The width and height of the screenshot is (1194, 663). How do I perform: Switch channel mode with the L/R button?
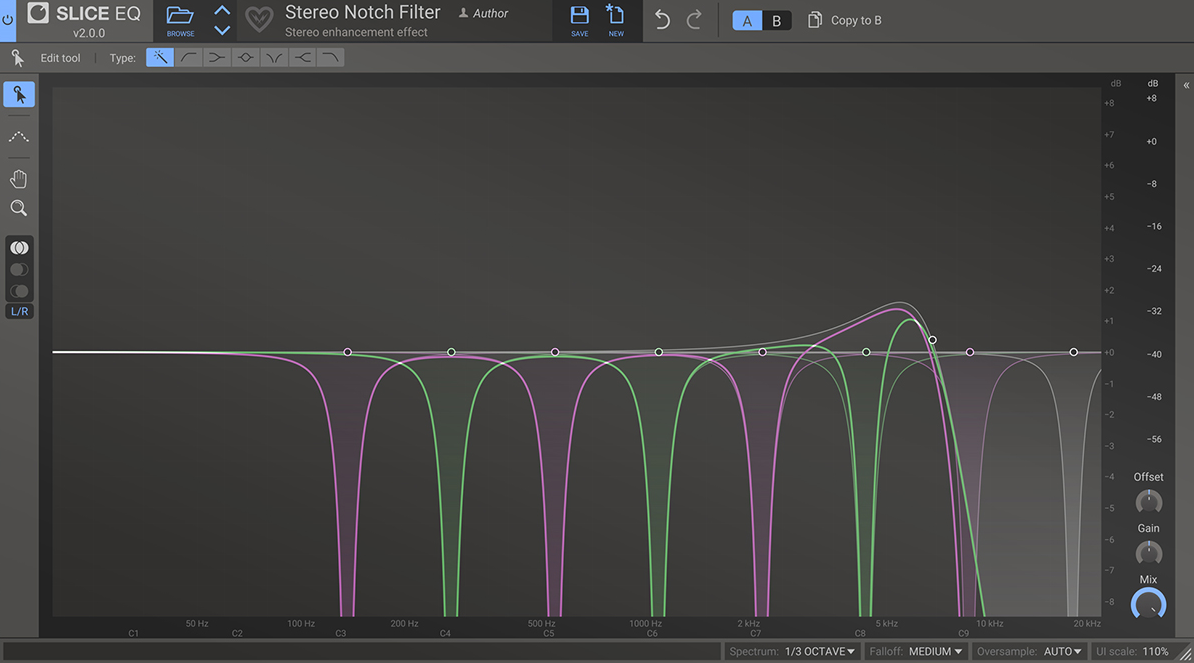pyautogui.click(x=19, y=311)
